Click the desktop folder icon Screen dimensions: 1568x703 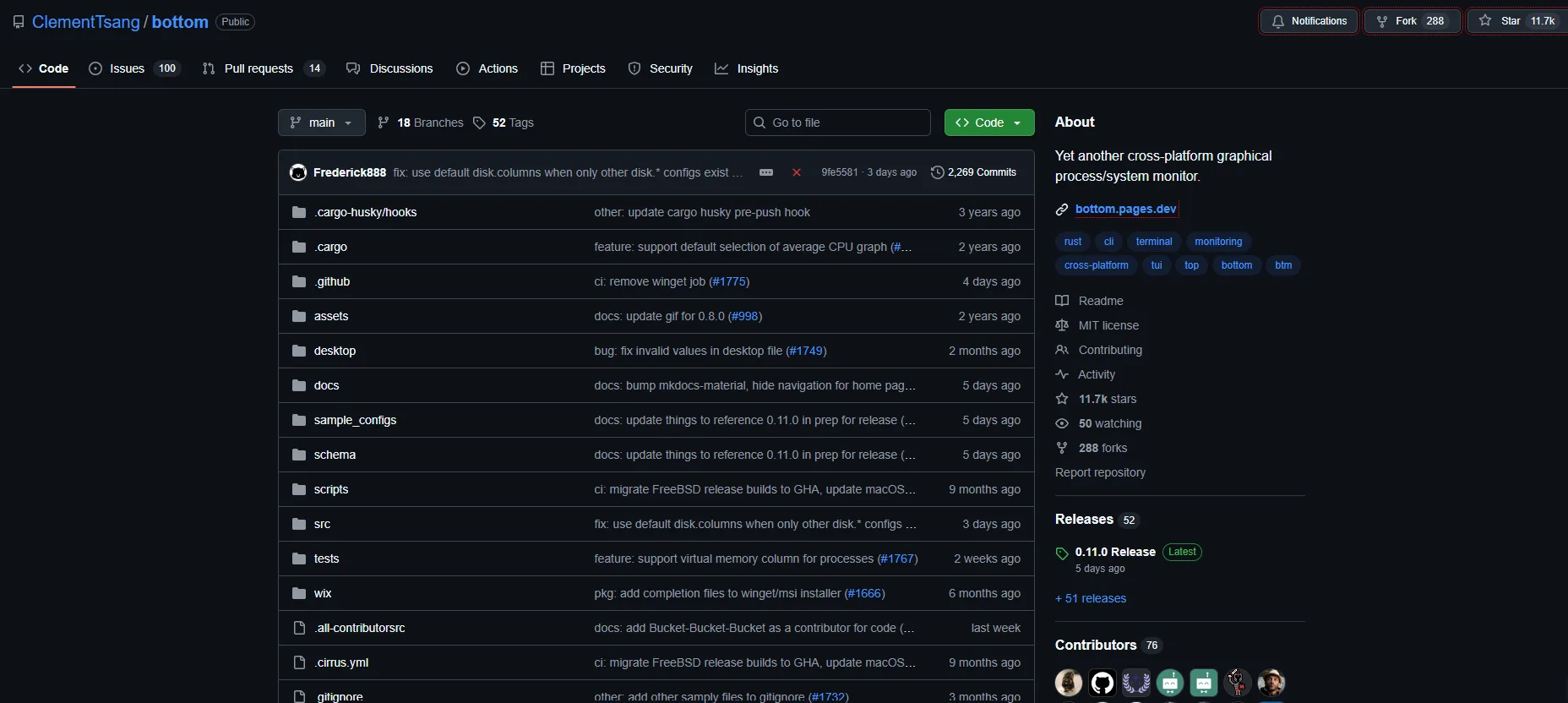pyautogui.click(x=299, y=351)
